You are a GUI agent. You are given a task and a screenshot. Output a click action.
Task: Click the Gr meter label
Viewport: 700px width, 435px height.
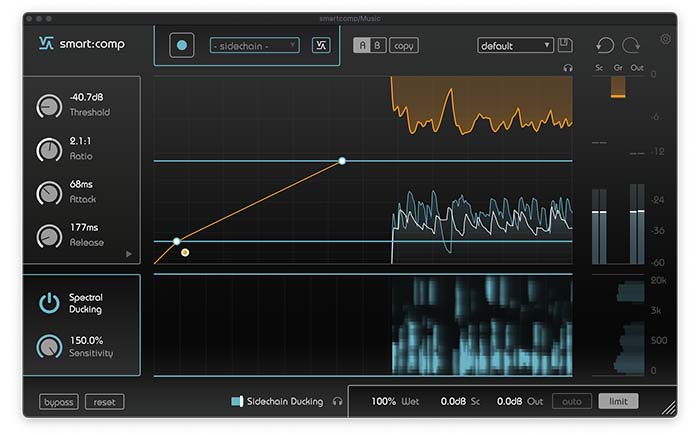[618, 68]
